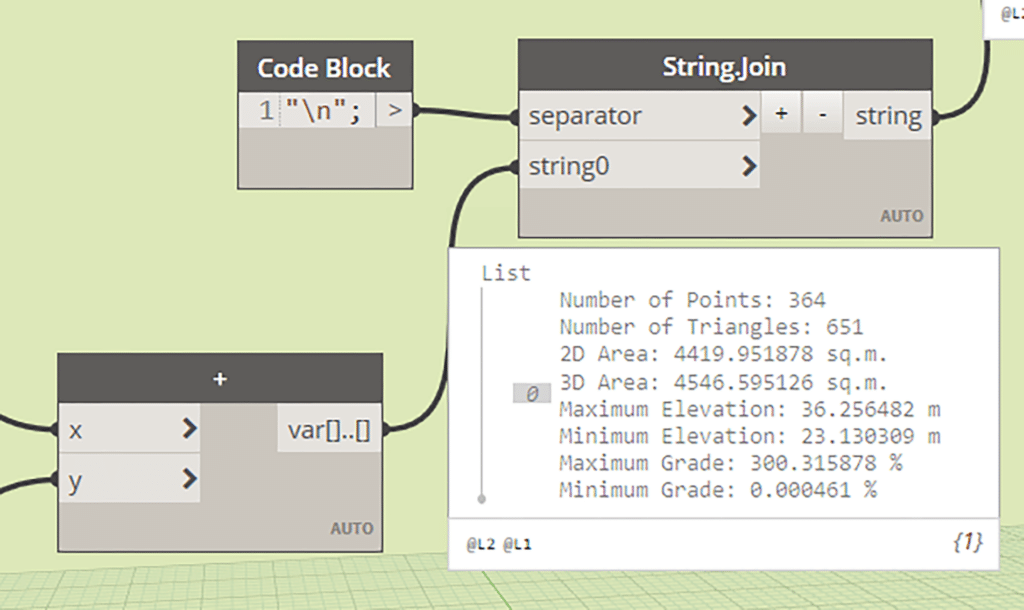Expand the separator input chevron on String.Join
Screen dimensions: 1024x610
pyautogui.click(x=749, y=116)
